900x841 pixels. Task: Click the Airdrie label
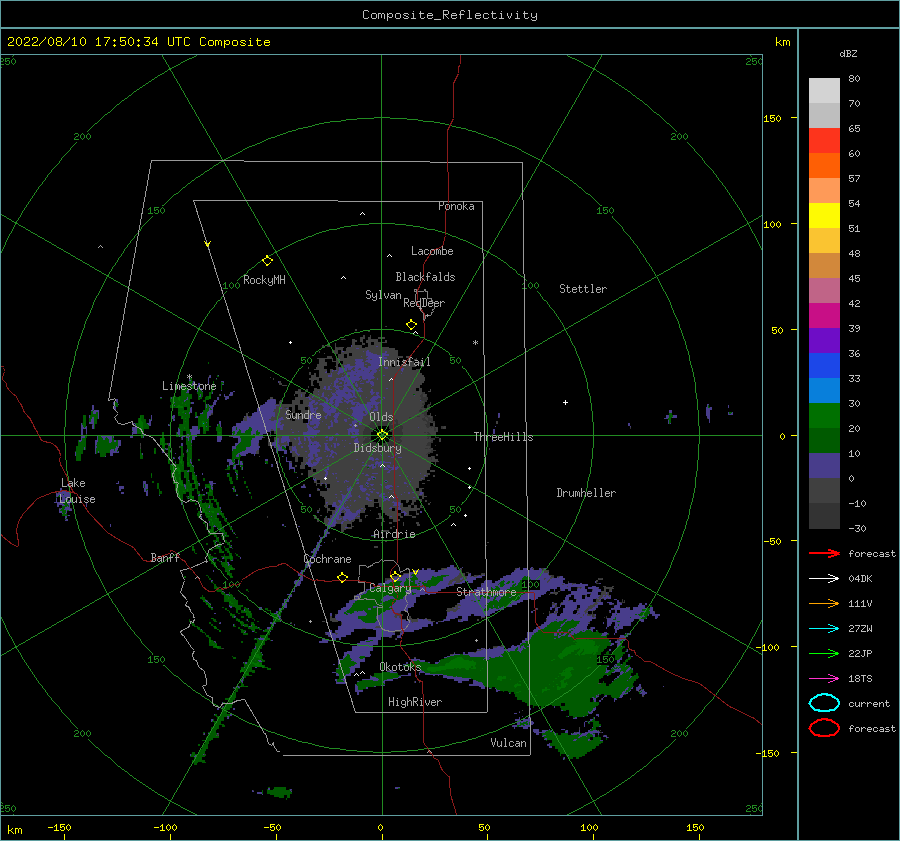point(394,534)
